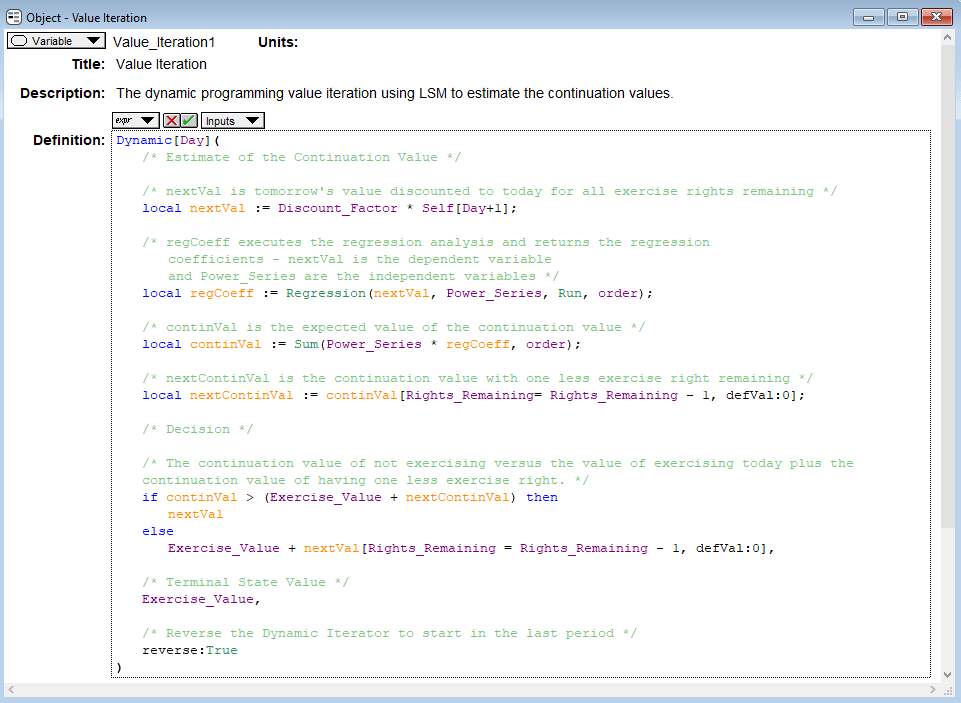The image size is (961, 703).
Task: Click the Title field text Value Iteration
Action: 161,65
